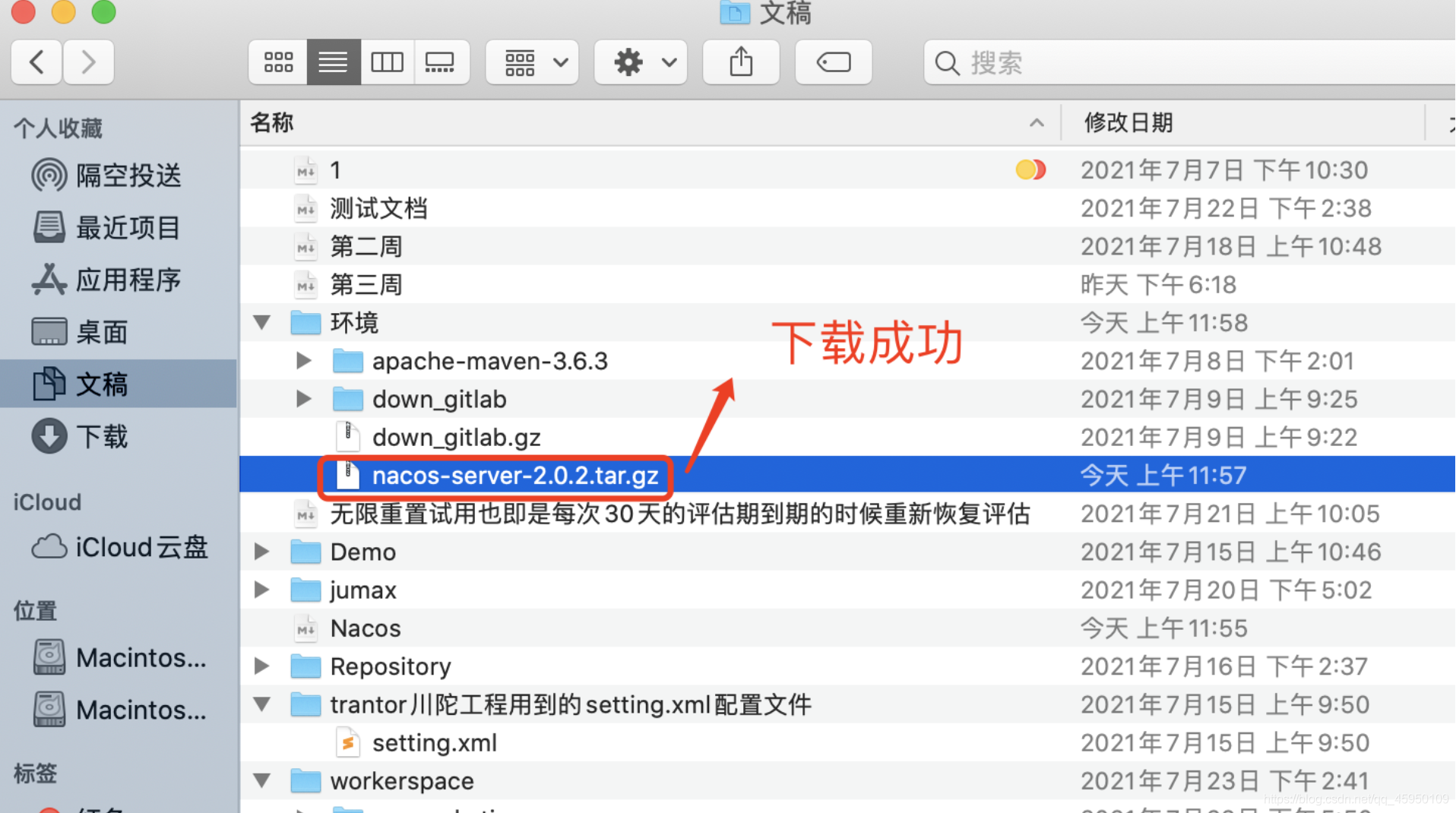Expand the down_gitlab folder
The image size is (1456, 813).
tap(304, 398)
